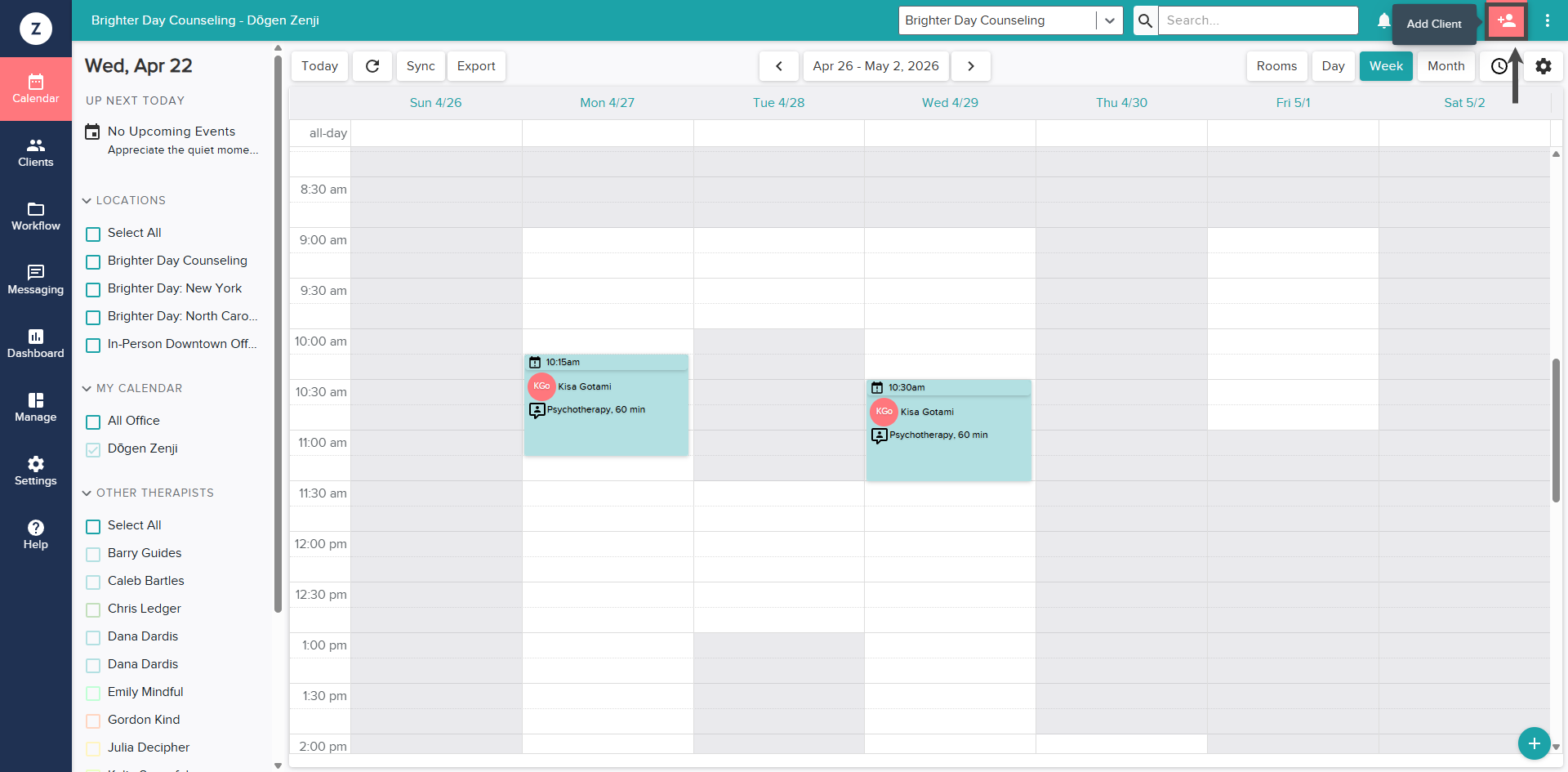The width and height of the screenshot is (1568, 772).
Task: Check the All Office calendar checkbox
Action: [93, 422]
